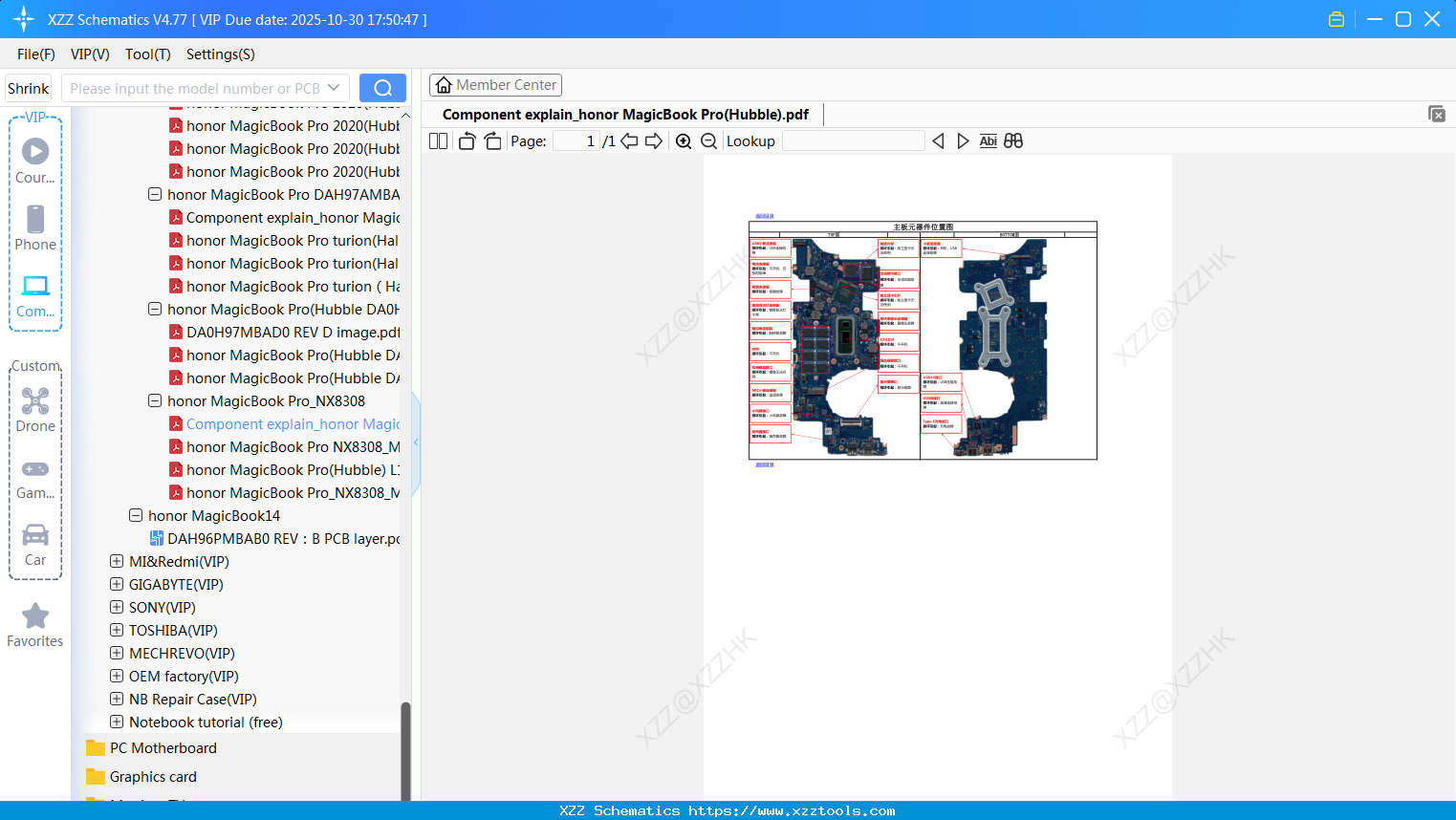The width and height of the screenshot is (1456, 820).
Task: Expand Notebook tutorial (free) node
Action: point(117,722)
